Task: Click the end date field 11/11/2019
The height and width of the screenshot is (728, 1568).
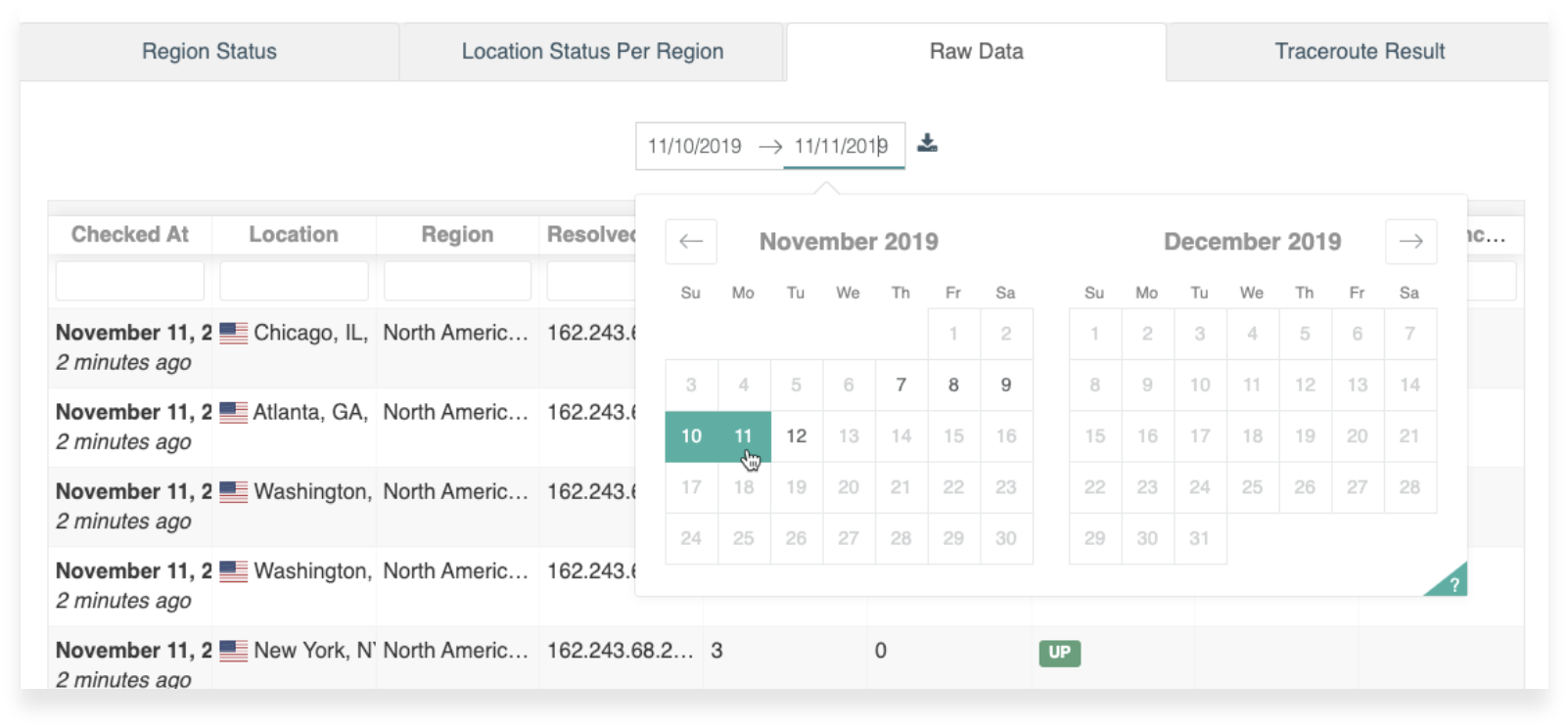Action: click(840, 147)
